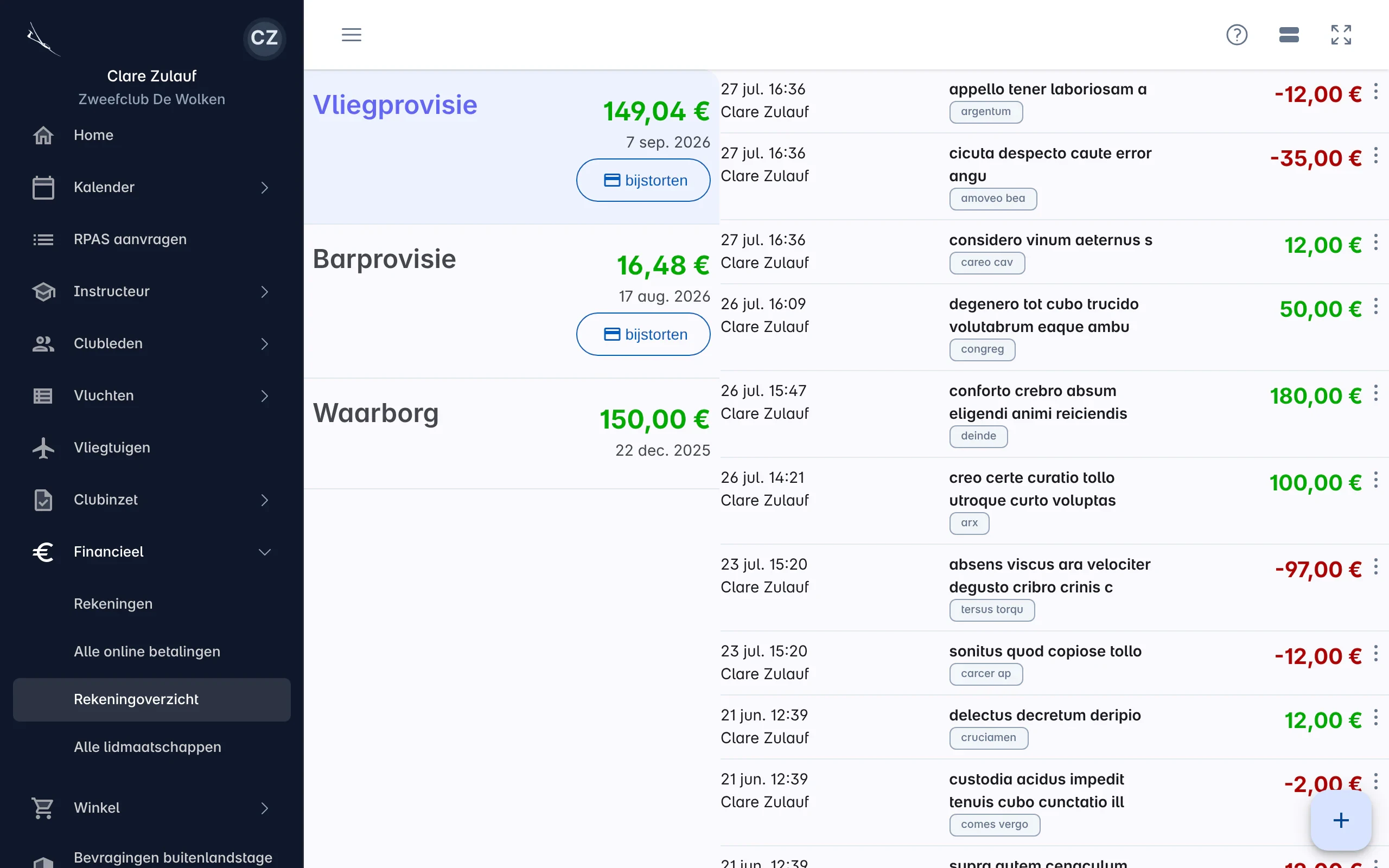The height and width of the screenshot is (868, 1389).
Task: Click the carcer ap tag chip
Action: 985,674
